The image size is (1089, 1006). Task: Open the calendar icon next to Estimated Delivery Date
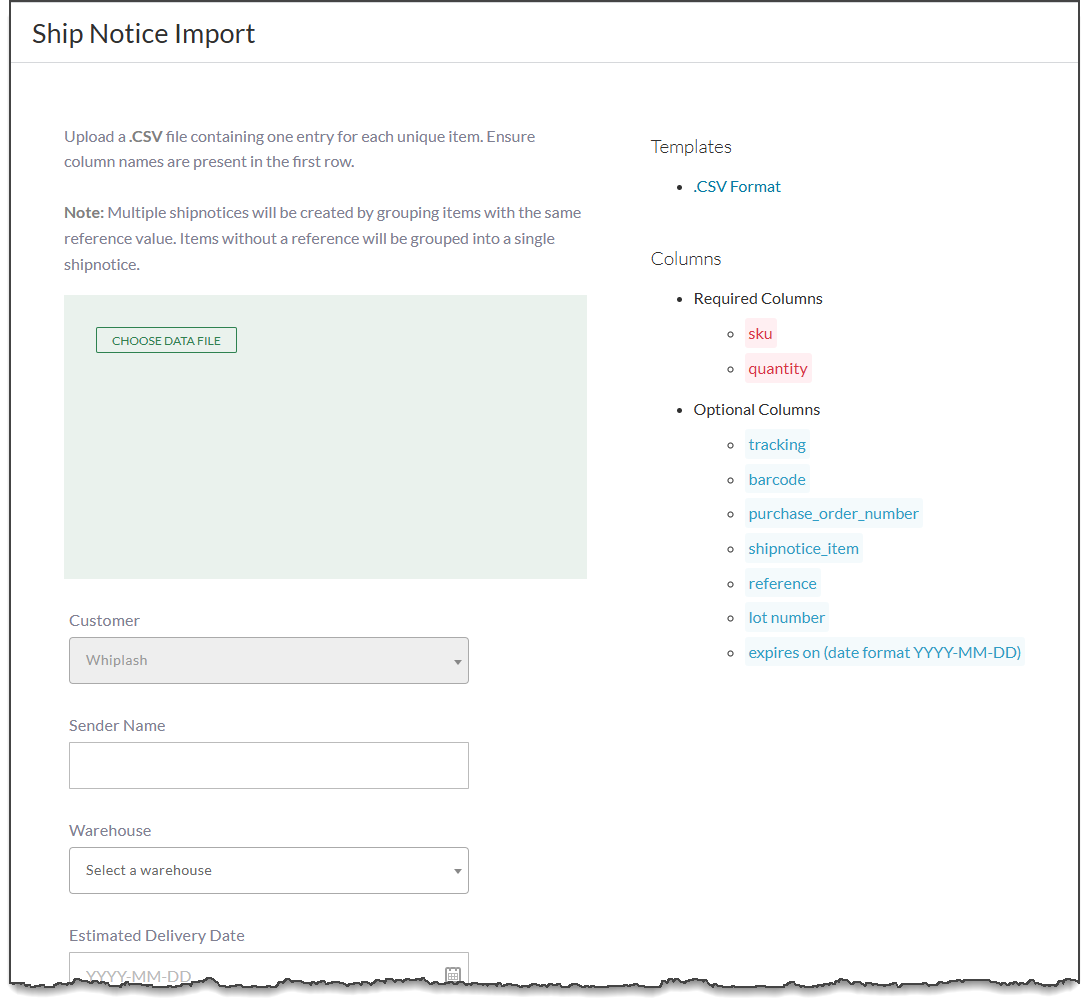point(453,969)
